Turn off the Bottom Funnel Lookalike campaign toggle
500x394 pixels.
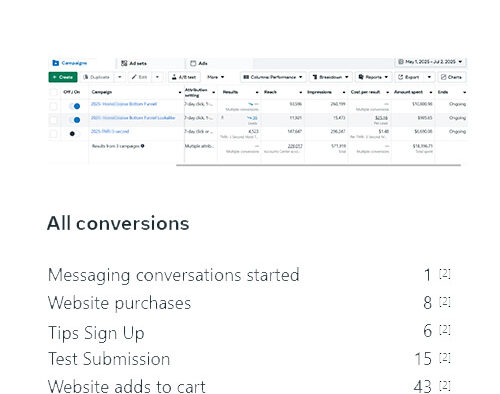point(75,120)
